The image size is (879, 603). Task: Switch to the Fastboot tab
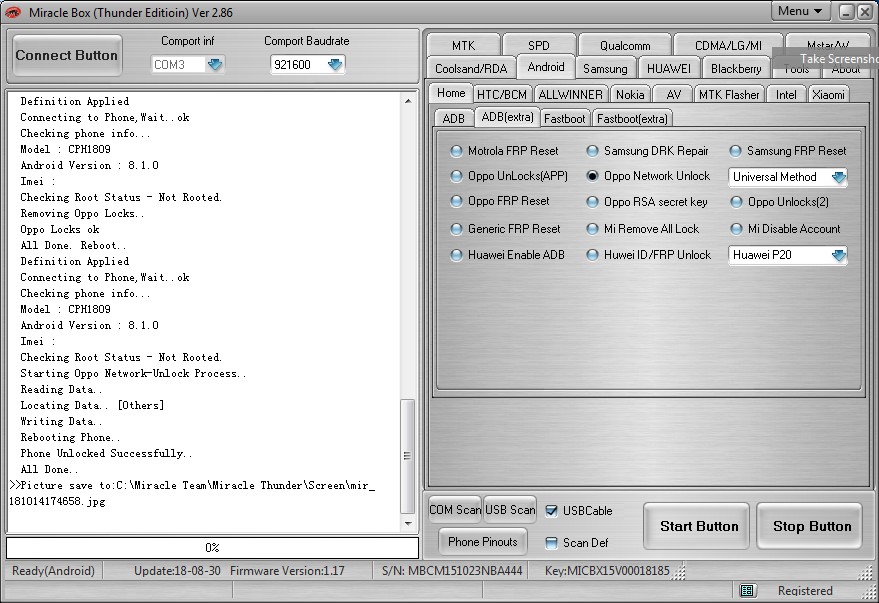(x=565, y=119)
